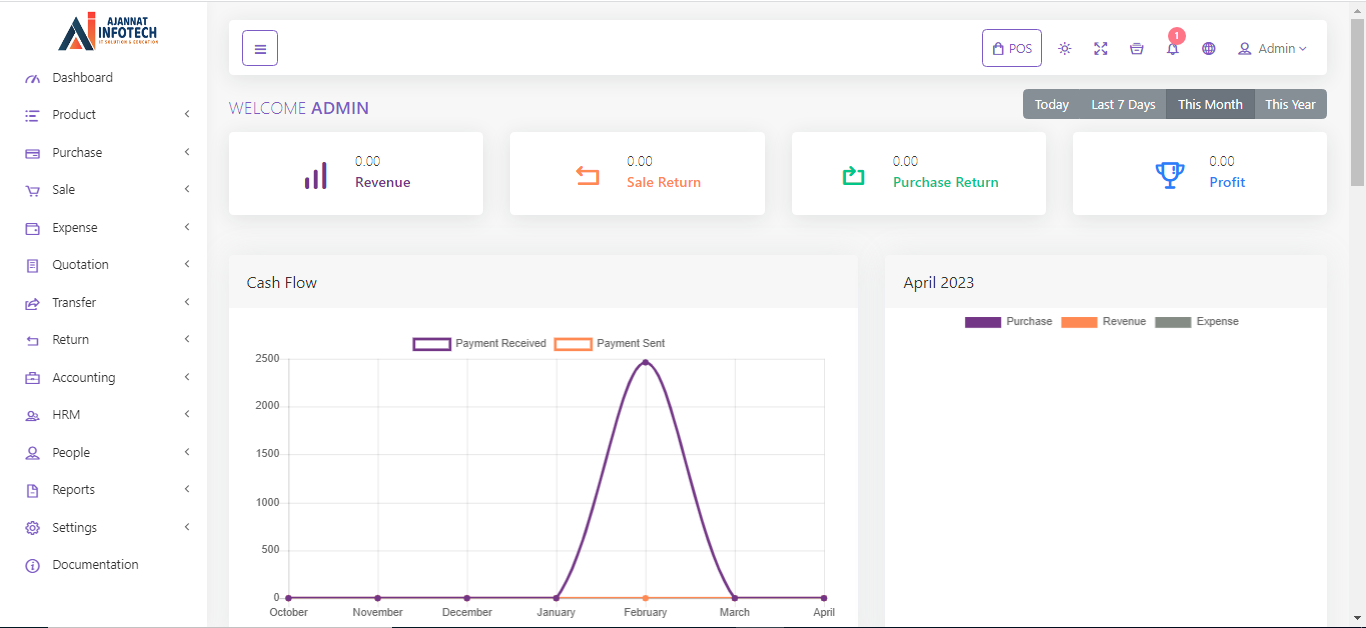Click the Profit trophy icon
This screenshot has height=628, width=1366.
(x=1169, y=174)
